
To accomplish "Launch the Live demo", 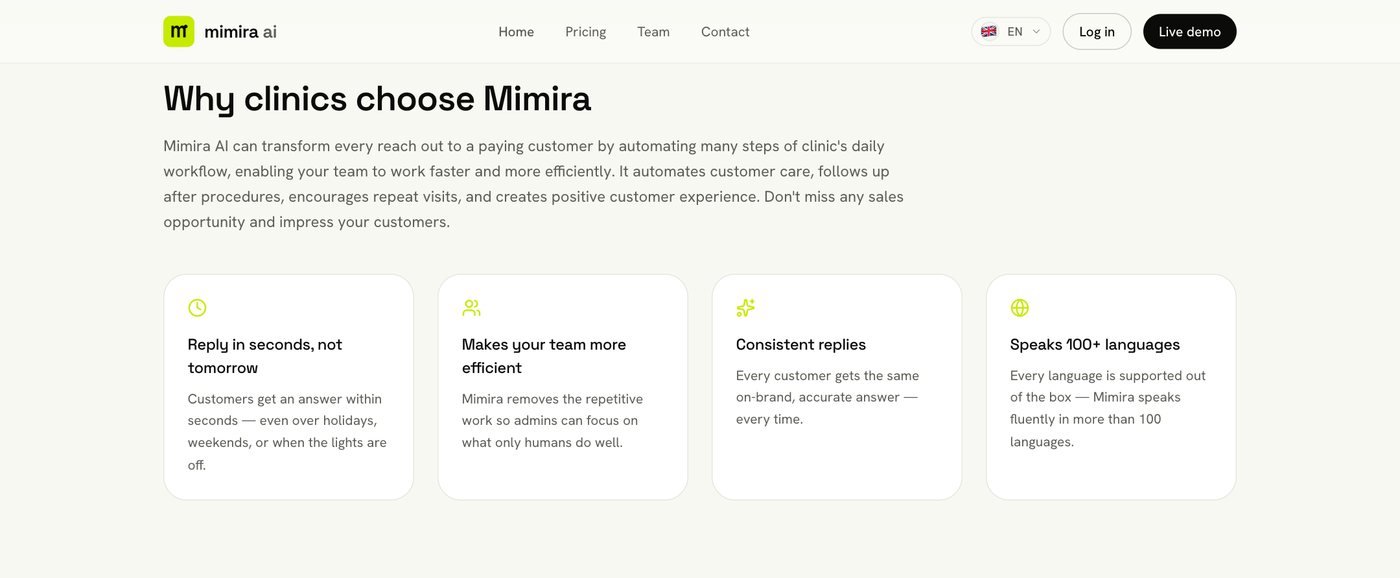I will point(1189,31).
